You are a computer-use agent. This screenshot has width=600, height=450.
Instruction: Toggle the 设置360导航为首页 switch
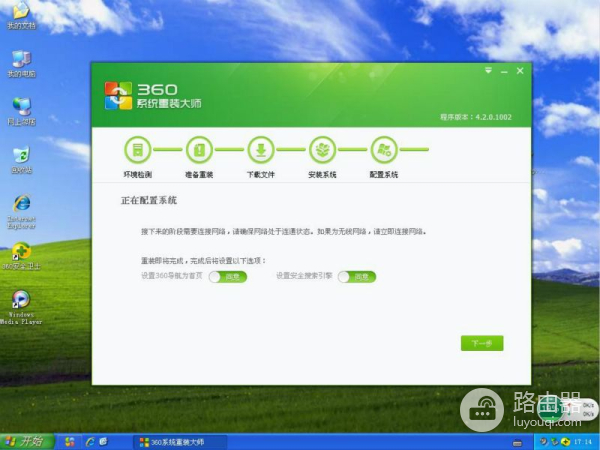point(228,277)
